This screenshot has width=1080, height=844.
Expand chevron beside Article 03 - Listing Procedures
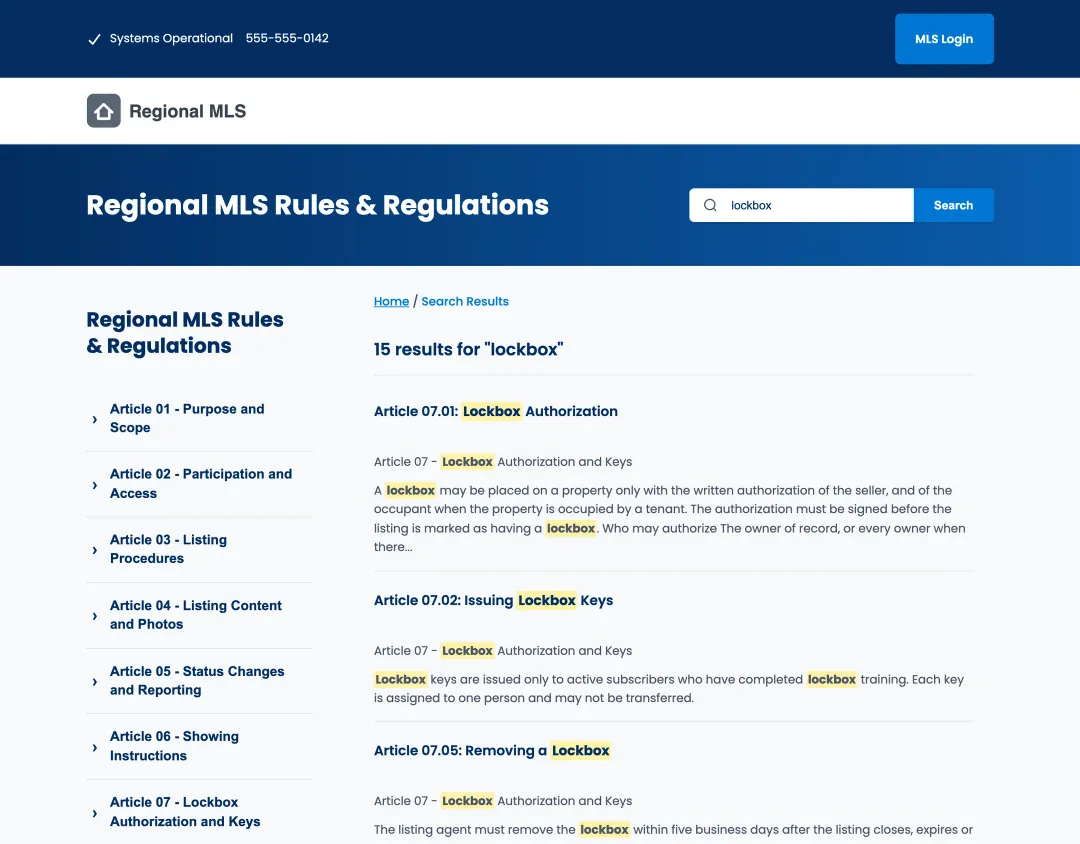pos(95,550)
